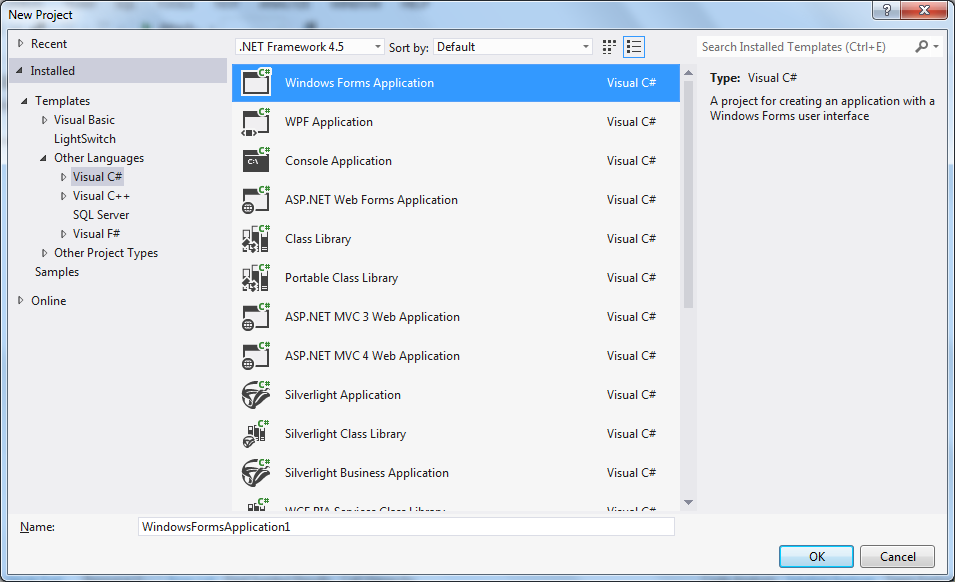Viewport: 955px width, 582px height.
Task: Toggle the list view for templates
Action: point(633,46)
